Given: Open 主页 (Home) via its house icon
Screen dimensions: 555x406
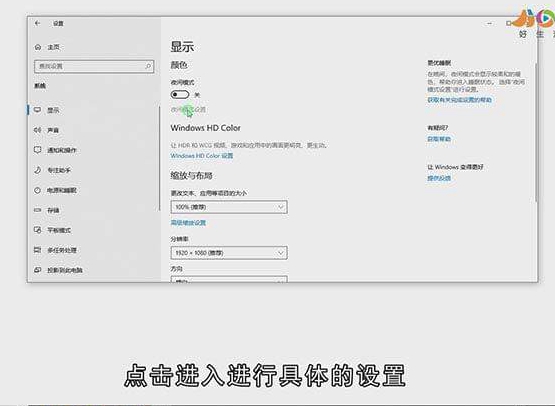Looking at the screenshot, I should (38, 47).
